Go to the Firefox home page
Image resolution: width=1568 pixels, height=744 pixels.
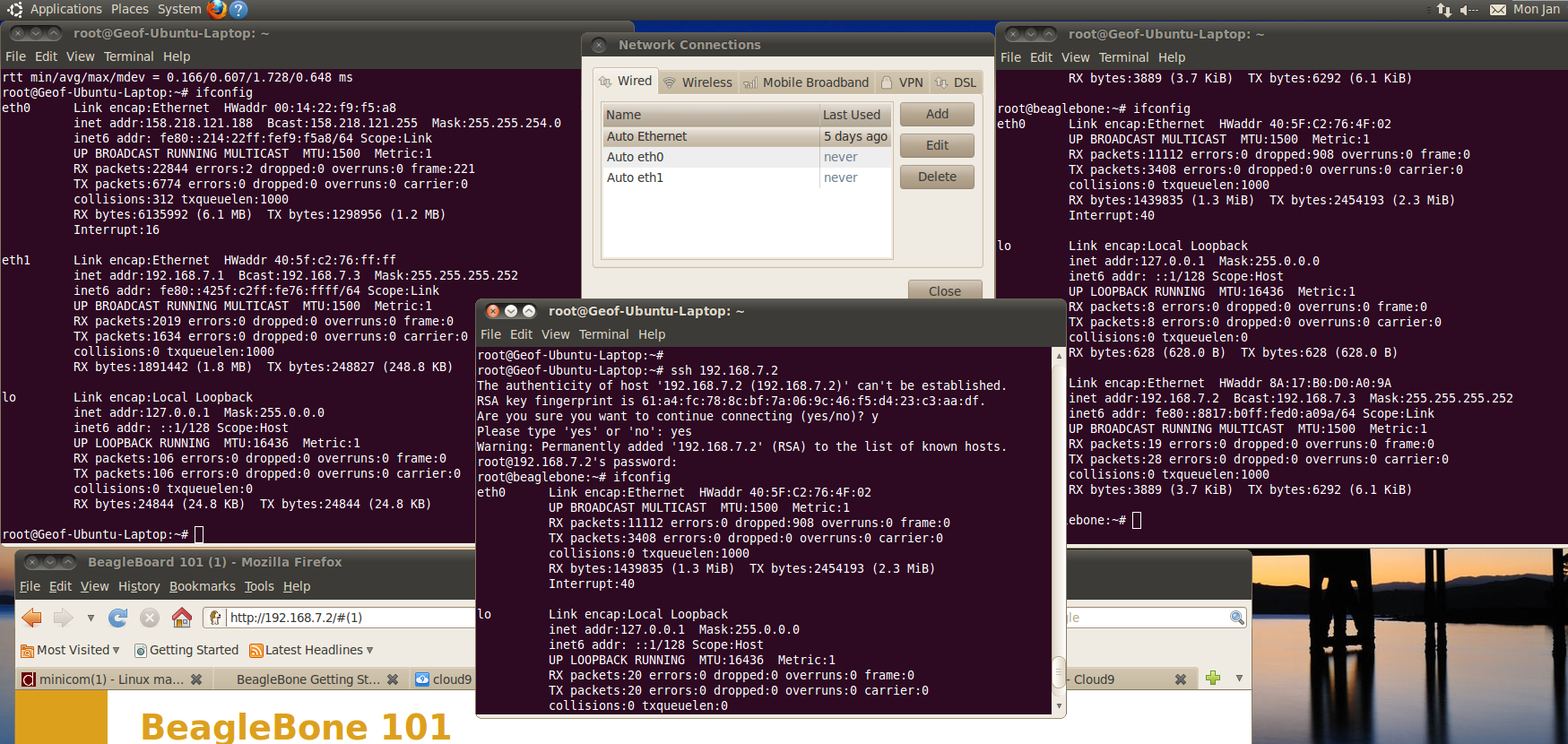click(x=182, y=618)
